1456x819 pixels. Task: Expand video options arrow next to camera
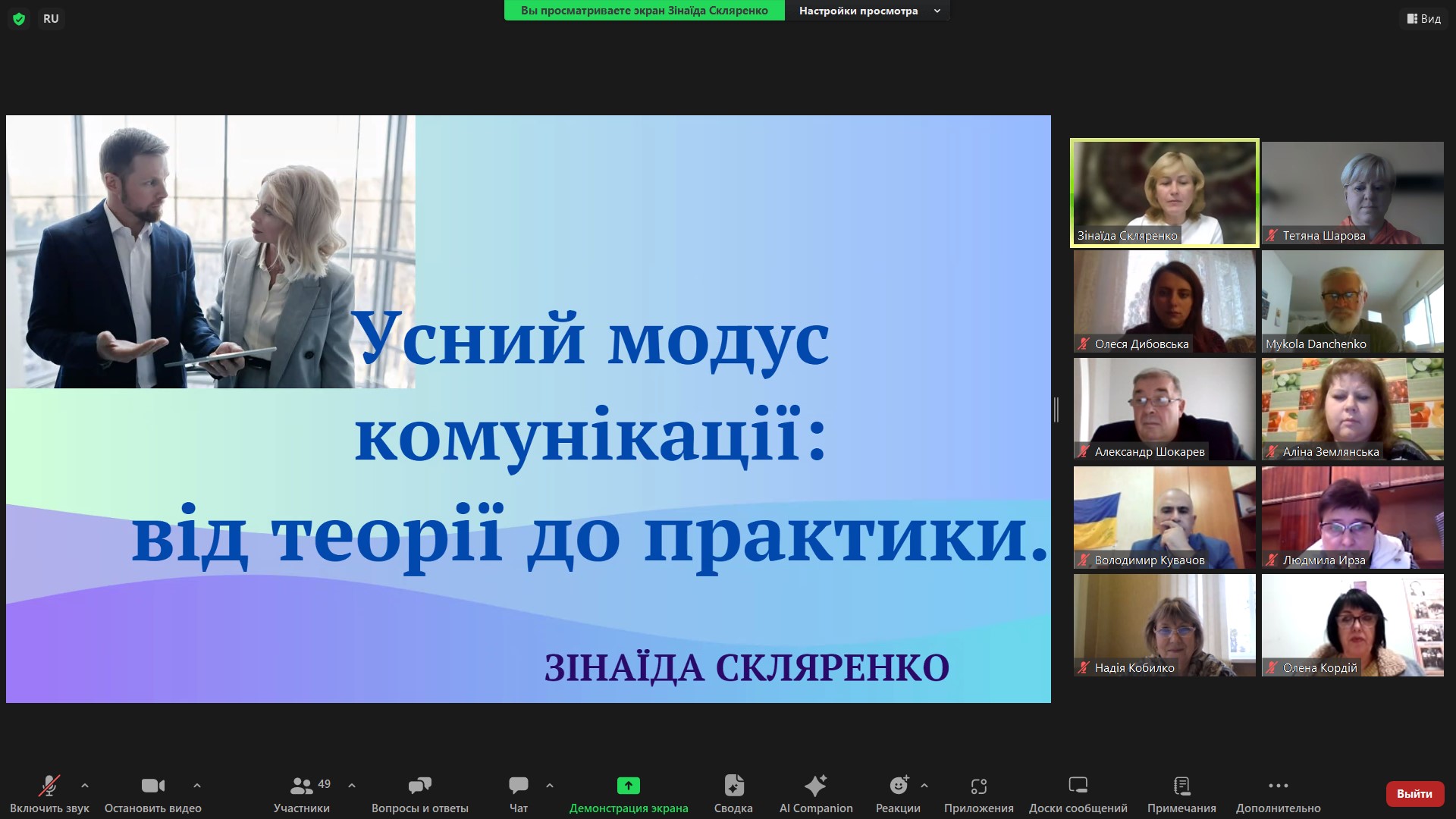tap(197, 786)
